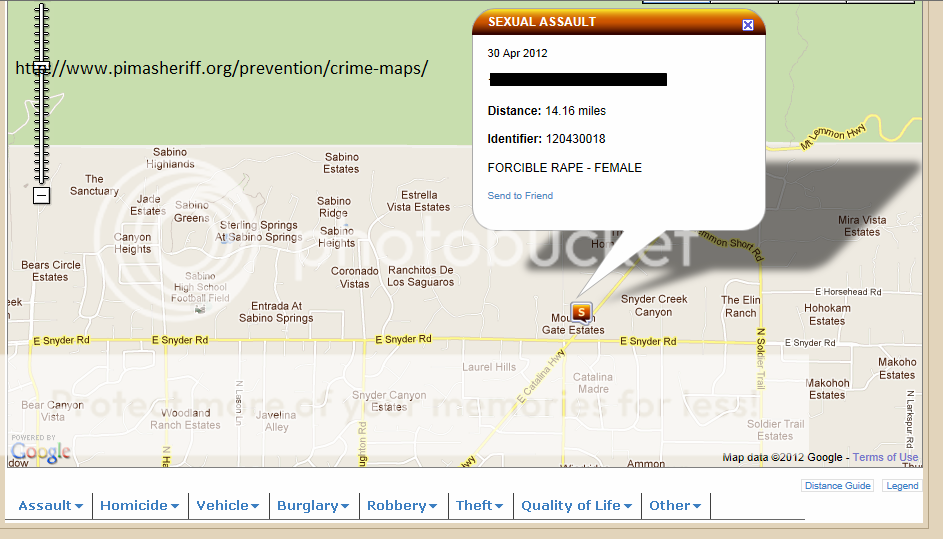Image resolution: width=943 pixels, height=539 pixels.
Task: Open the Terms of Use link
Action: point(885,457)
